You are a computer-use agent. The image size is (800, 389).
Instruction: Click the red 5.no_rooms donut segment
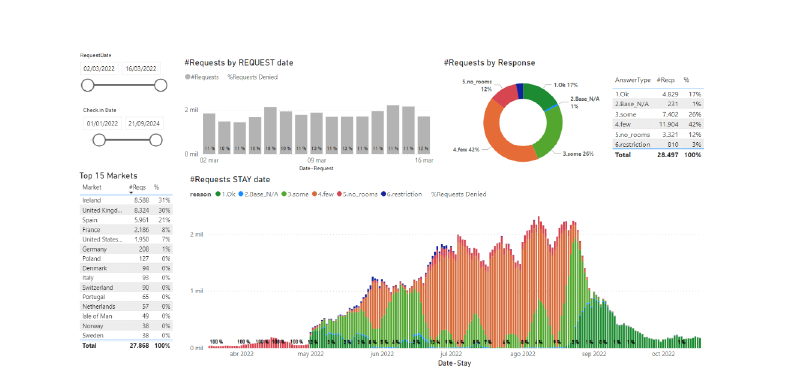tap(505, 94)
